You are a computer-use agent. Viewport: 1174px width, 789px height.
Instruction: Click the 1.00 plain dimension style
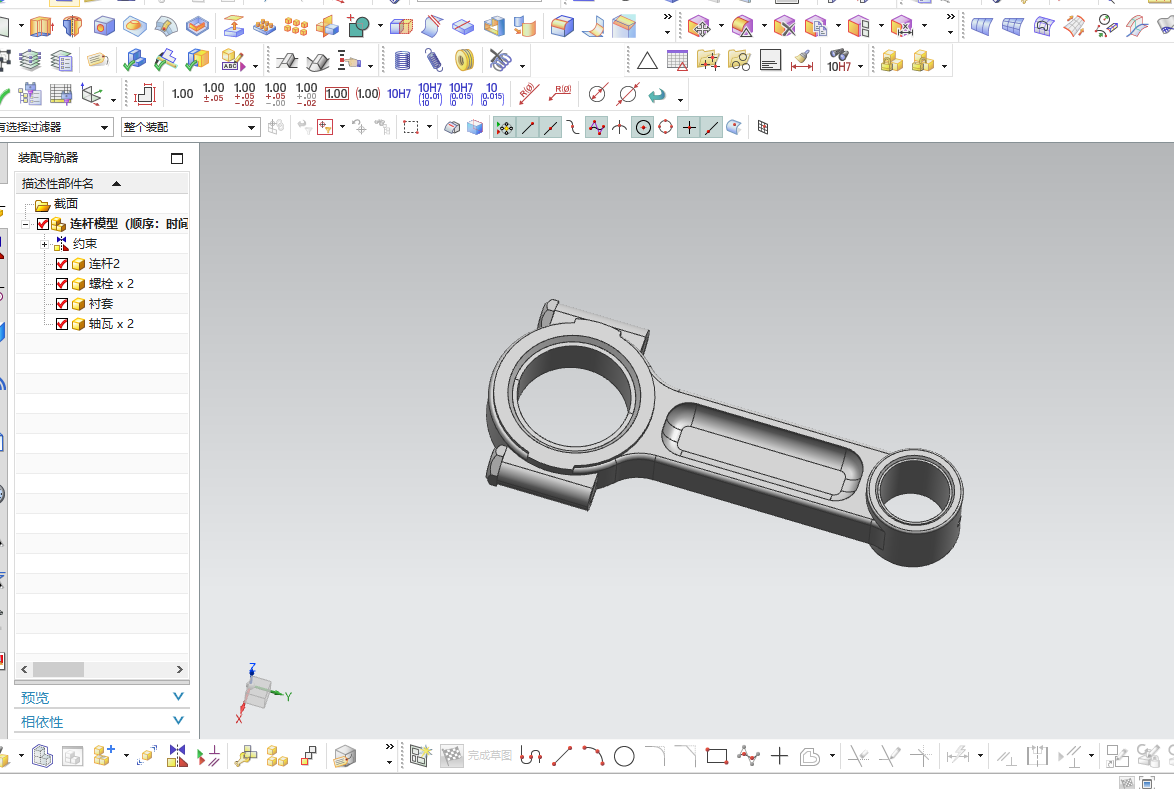pyautogui.click(x=183, y=94)
